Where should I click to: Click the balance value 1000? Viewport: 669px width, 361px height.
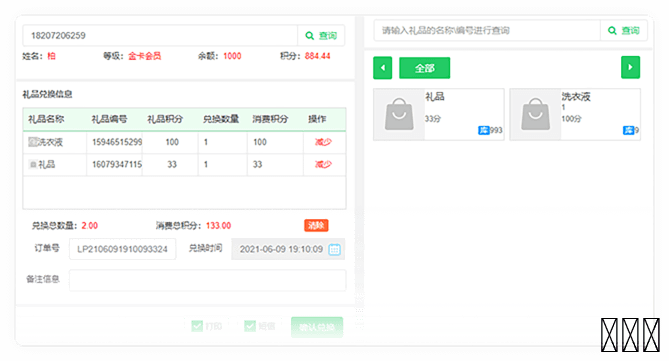(232, 56)
